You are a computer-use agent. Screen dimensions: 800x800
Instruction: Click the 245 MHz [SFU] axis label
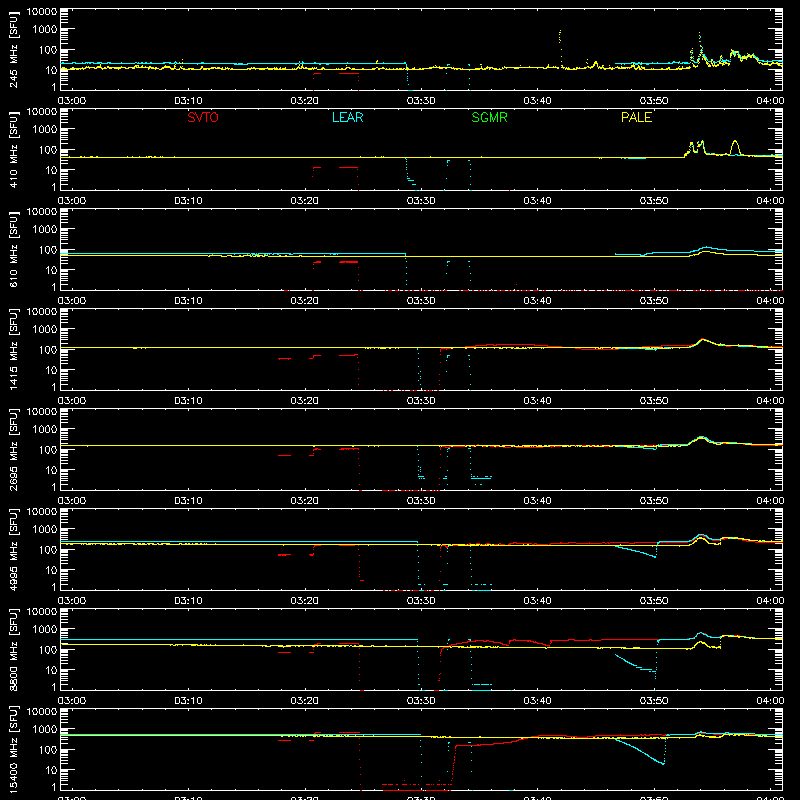coord(14,49)
